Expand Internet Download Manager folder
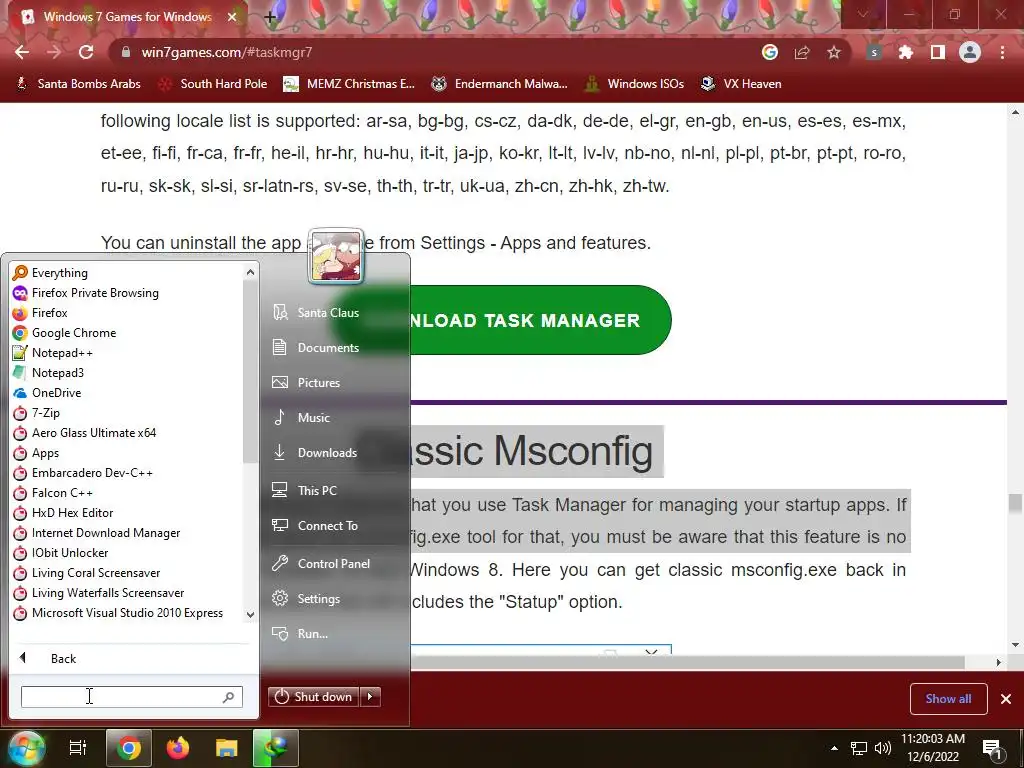The image size is (1024, 768). (97, 533)
